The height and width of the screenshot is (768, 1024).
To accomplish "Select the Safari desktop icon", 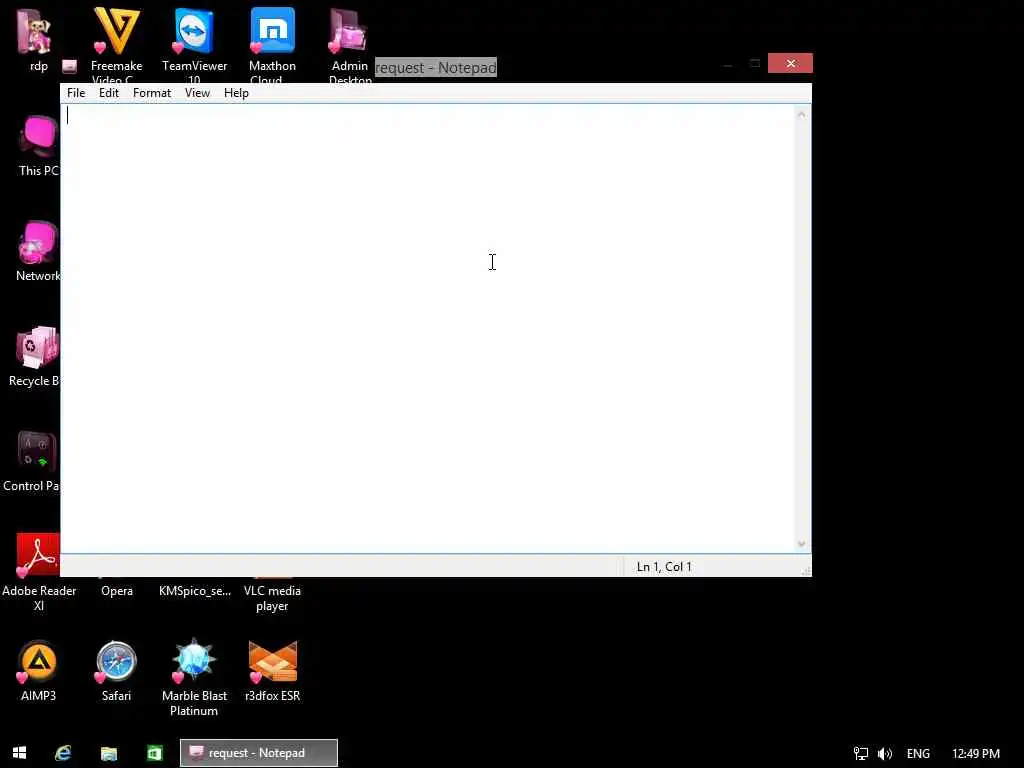I will pos(116,670).
